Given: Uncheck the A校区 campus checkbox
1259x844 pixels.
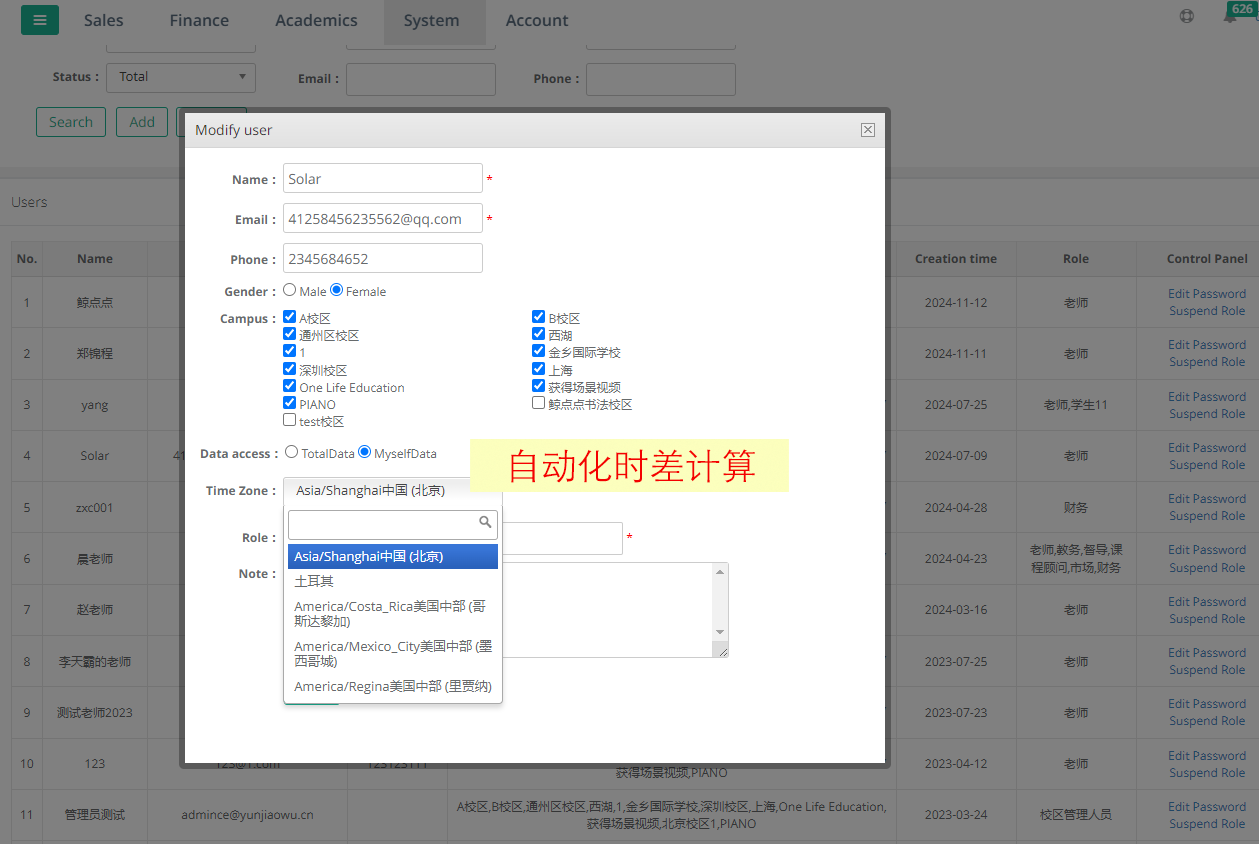Looking at the screenshot, I should pos(290,318).
